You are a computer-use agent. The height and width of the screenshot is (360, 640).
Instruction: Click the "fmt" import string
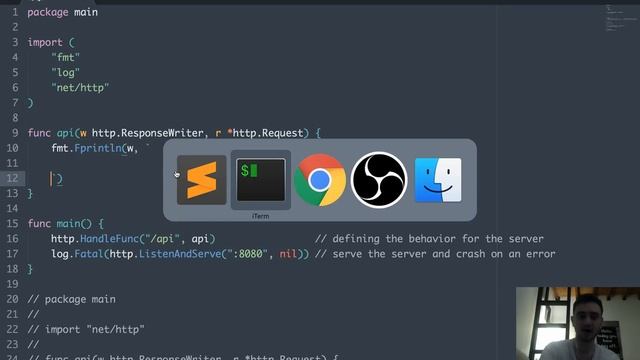[65, 58]
